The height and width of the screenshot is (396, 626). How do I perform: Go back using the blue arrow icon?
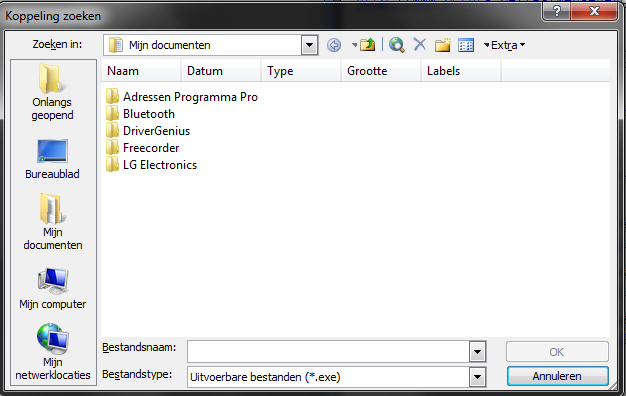click(334, 45)
